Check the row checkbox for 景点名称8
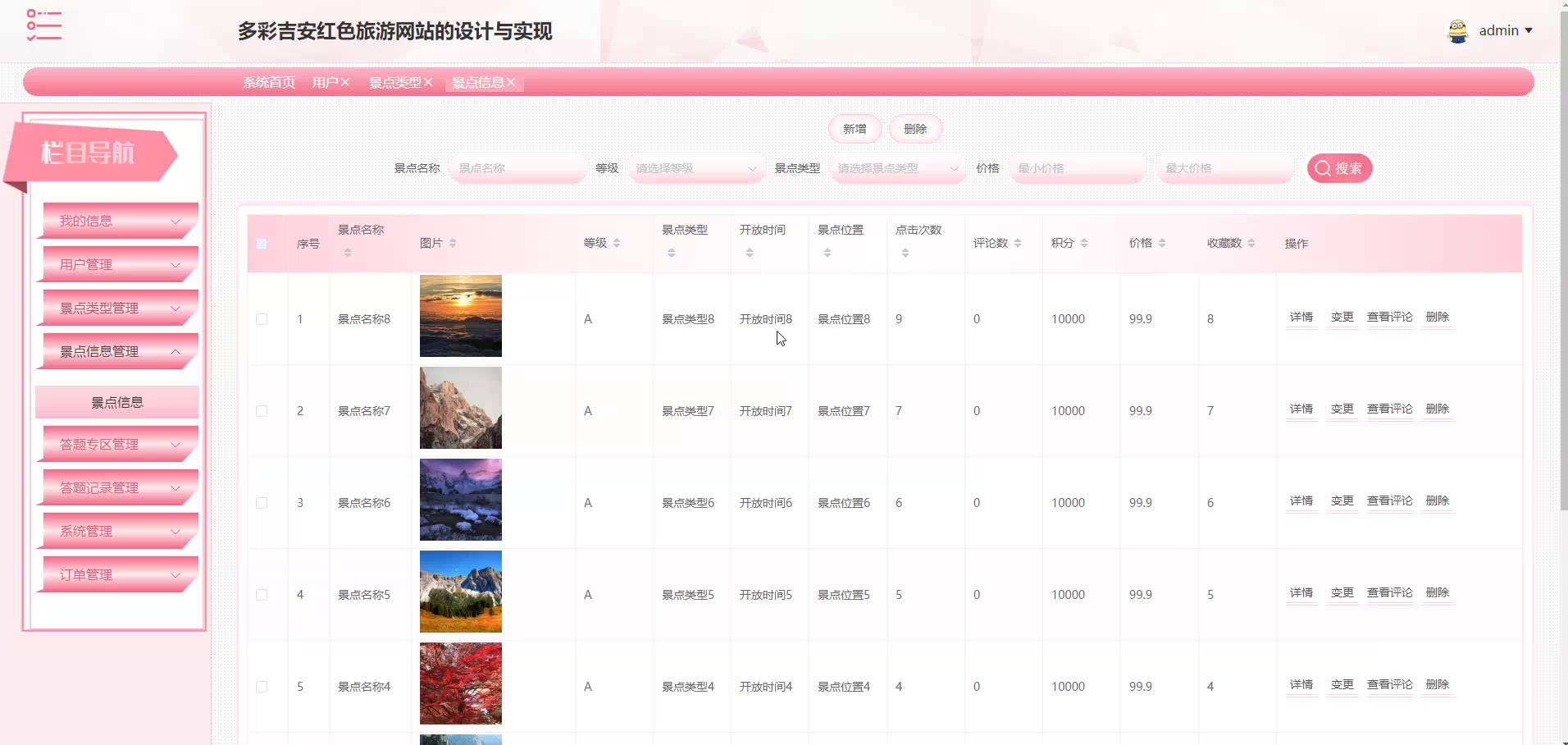The width and height of the screenshot is (1568, 745). point(262,319)
